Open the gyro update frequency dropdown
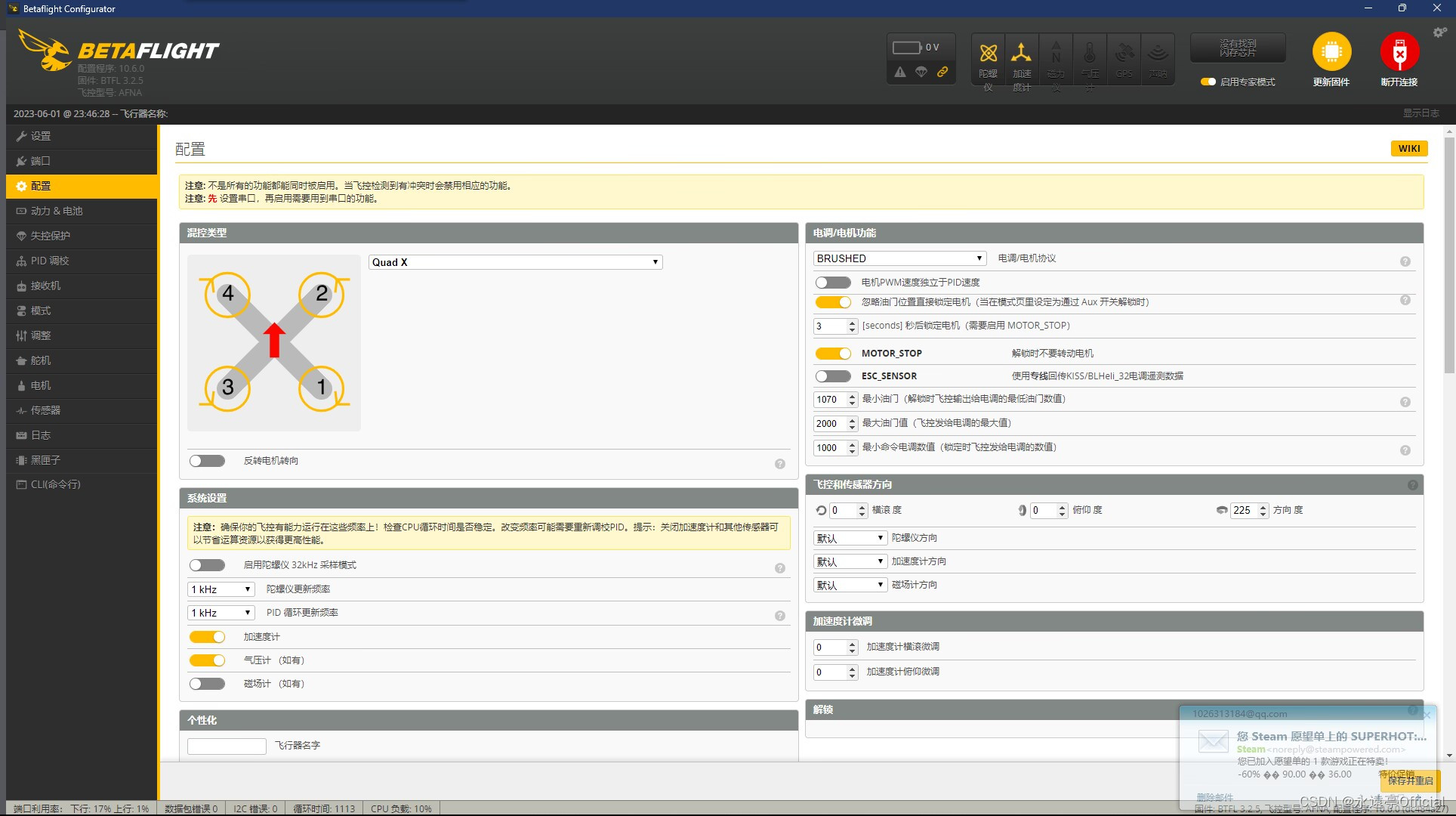 (221, 589)
